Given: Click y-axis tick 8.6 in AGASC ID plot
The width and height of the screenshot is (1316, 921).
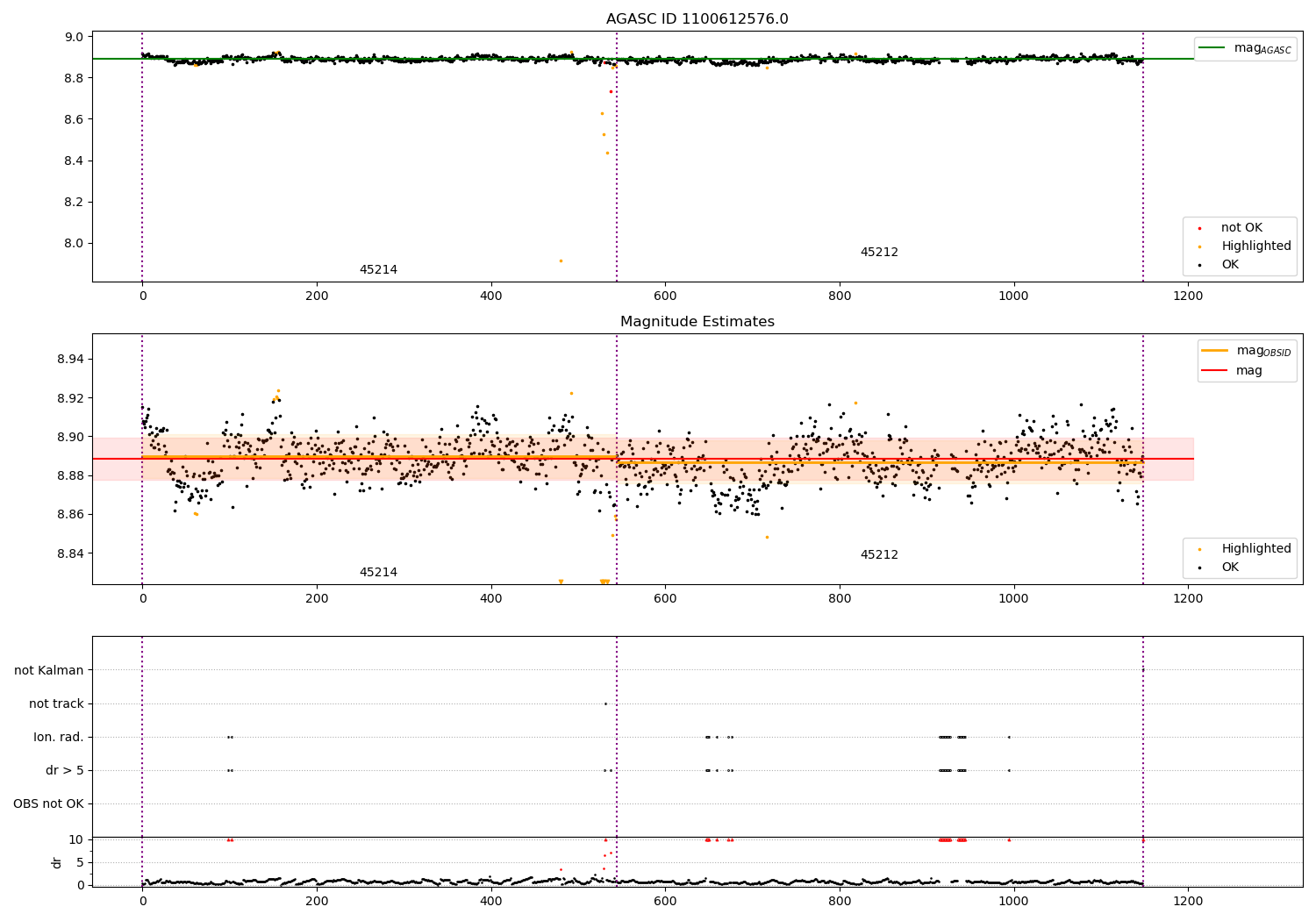Looking at the screenshot, I should click(x=74, y=119).
